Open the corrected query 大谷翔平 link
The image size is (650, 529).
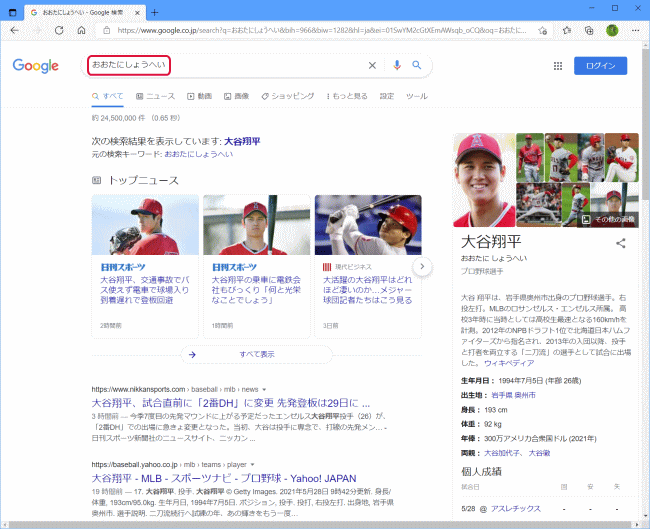[x=242, y=141]
